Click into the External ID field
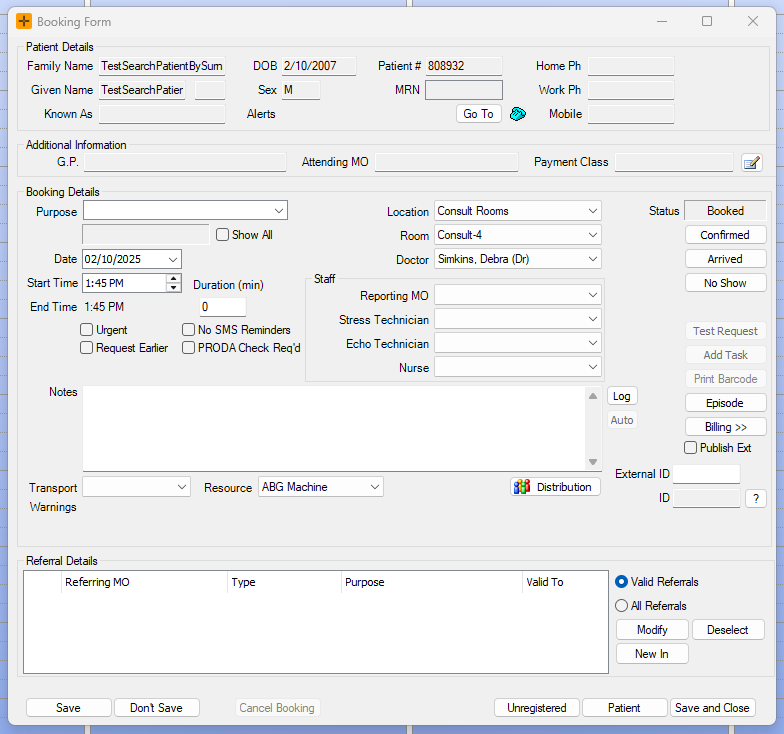Image resolution: width=784 pixels, height=734 pixels. (706, 474)
